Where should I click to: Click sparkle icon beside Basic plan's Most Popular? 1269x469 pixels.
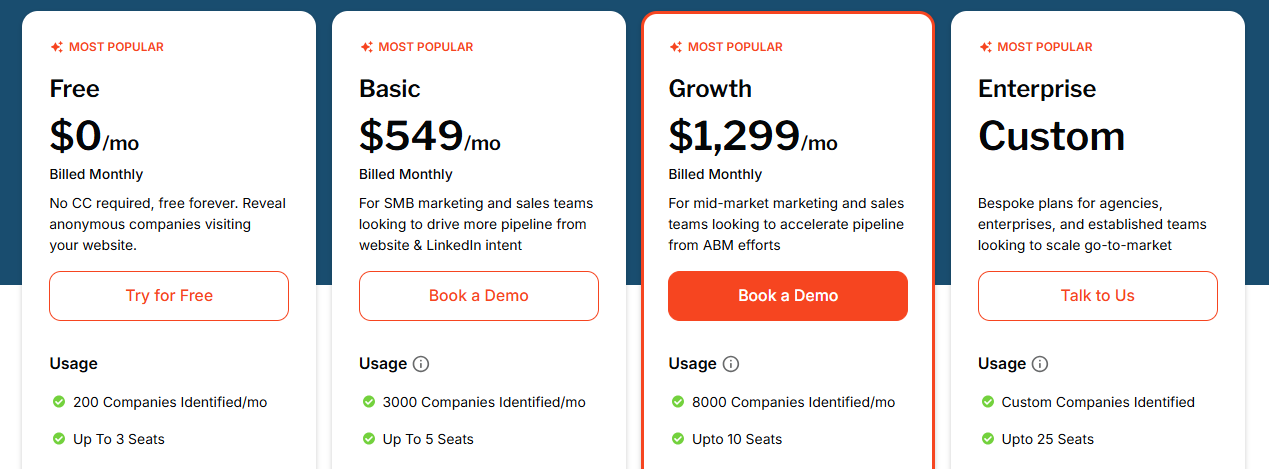[x=366, y=47]
